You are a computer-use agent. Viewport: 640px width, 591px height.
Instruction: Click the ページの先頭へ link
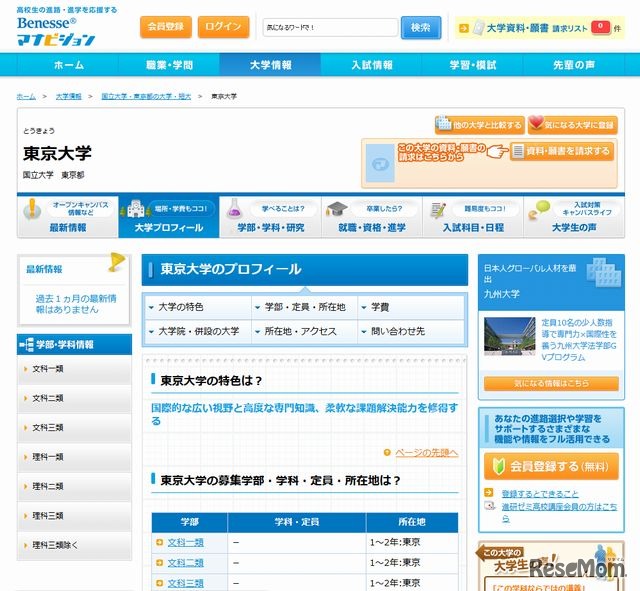(x=426, y=453)
